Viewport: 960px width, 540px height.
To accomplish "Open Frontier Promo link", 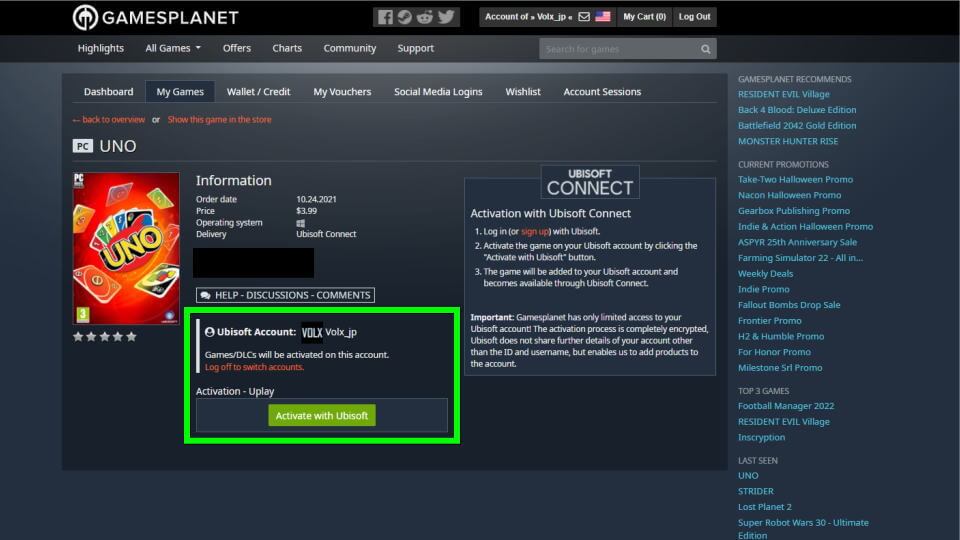I will [x=770, y=321].
